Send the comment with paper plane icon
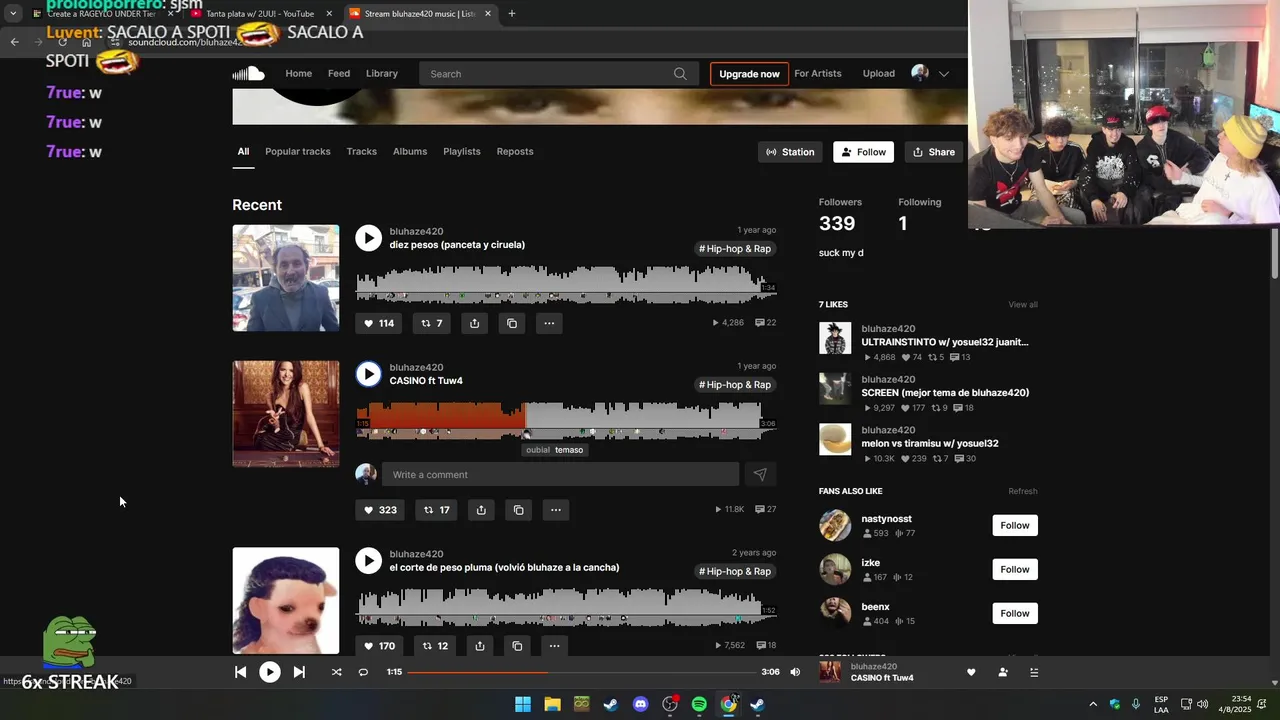The image size is (1280, 720). tap(760, 475)
